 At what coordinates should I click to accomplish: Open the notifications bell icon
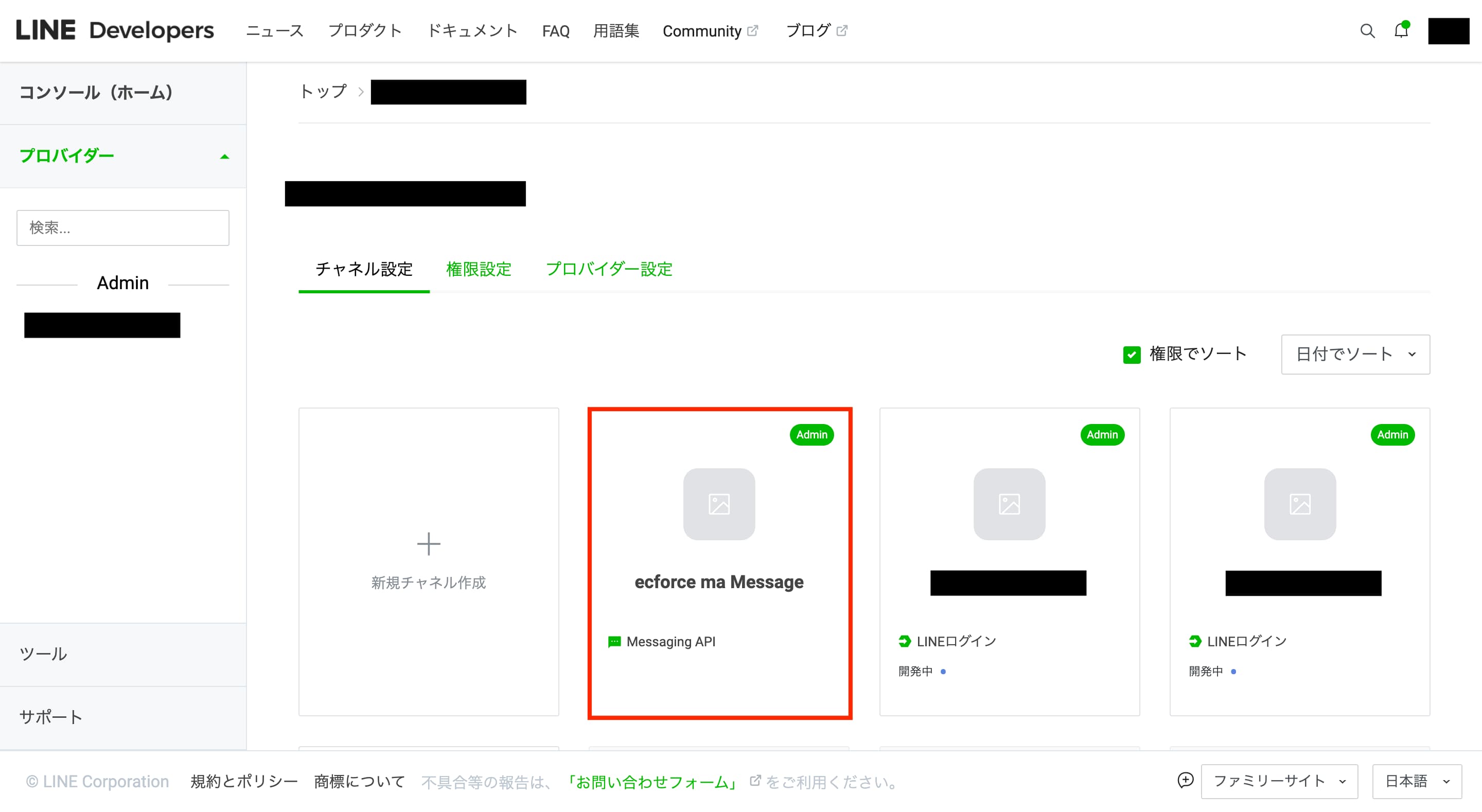(x=1401, y=30)
